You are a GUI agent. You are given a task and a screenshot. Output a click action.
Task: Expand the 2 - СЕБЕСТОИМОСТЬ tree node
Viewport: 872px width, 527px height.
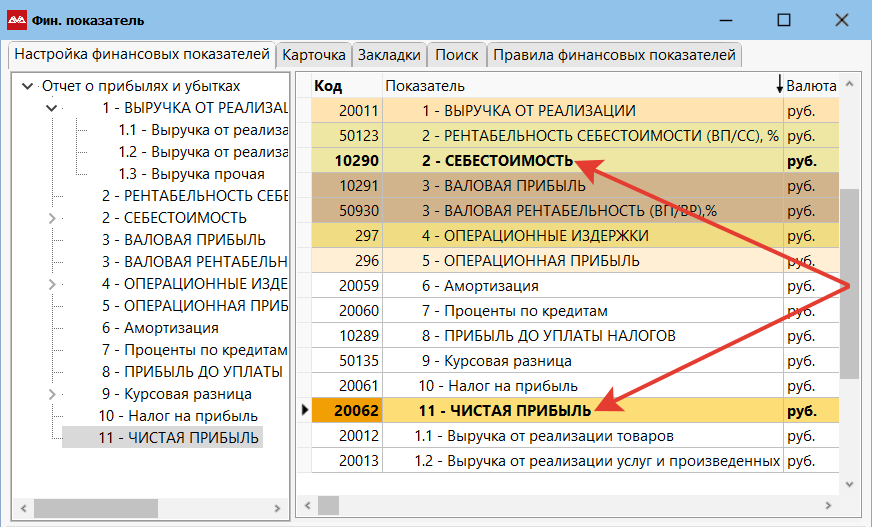[53, 218]
